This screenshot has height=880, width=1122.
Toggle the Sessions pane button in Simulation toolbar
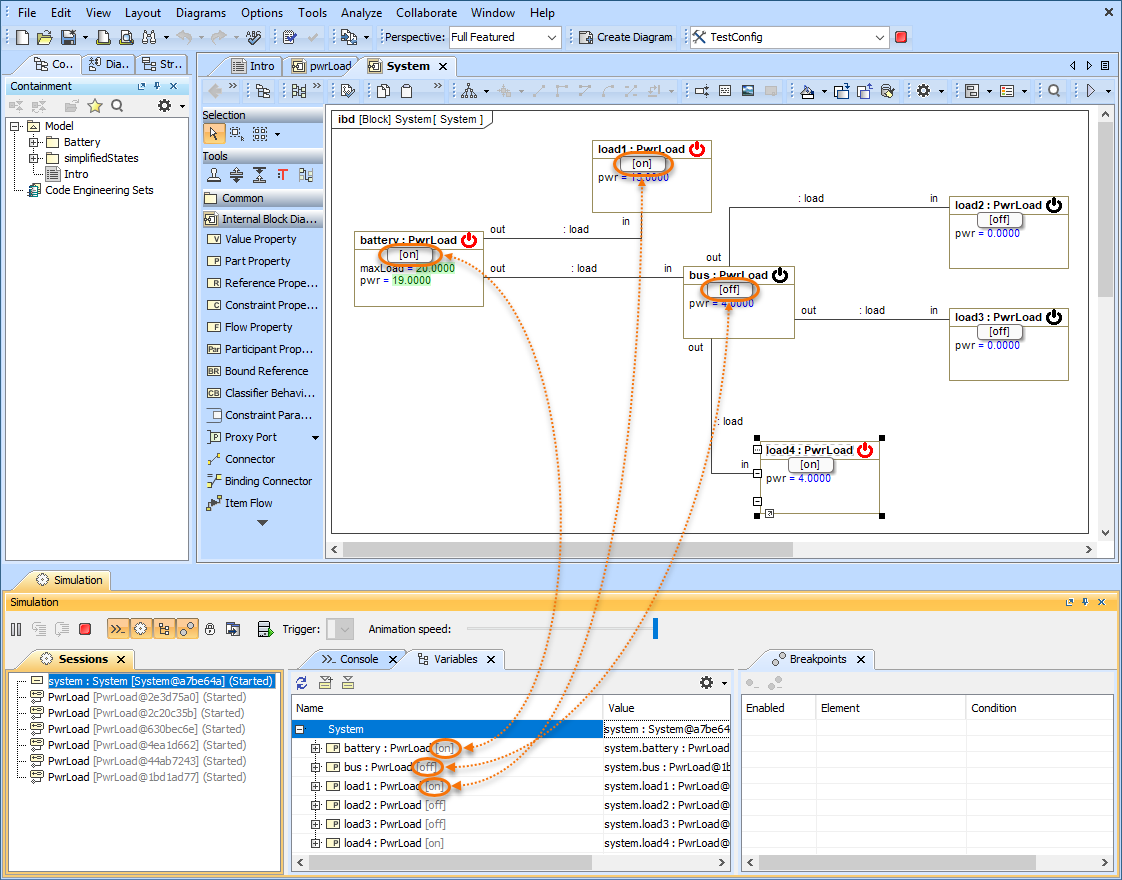[x=141, y=629]
